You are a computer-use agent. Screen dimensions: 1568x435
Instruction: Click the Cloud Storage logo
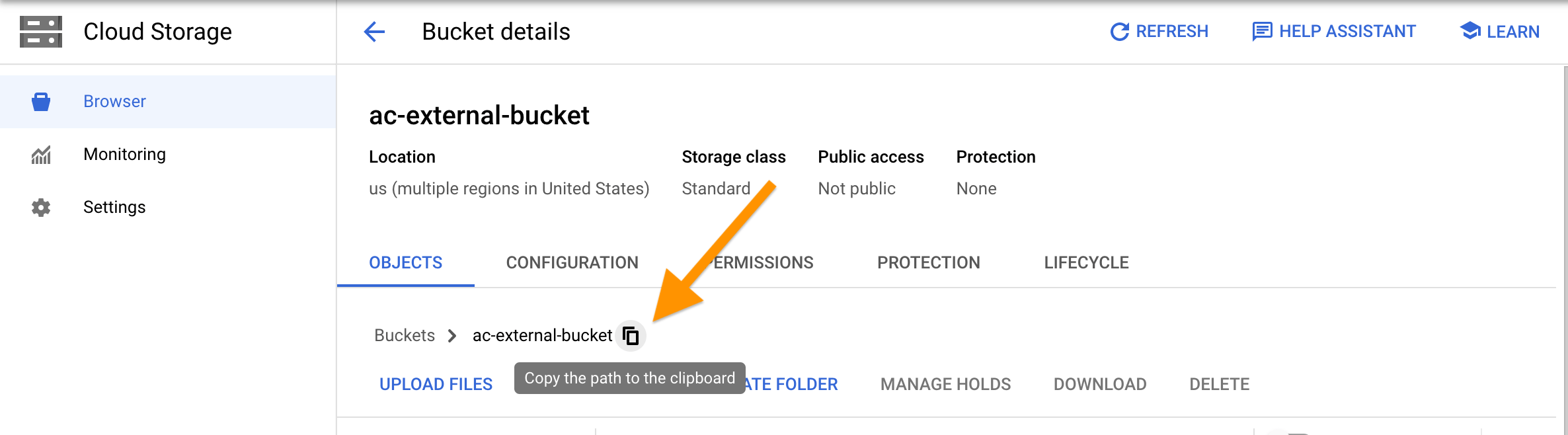click(41, 30)
